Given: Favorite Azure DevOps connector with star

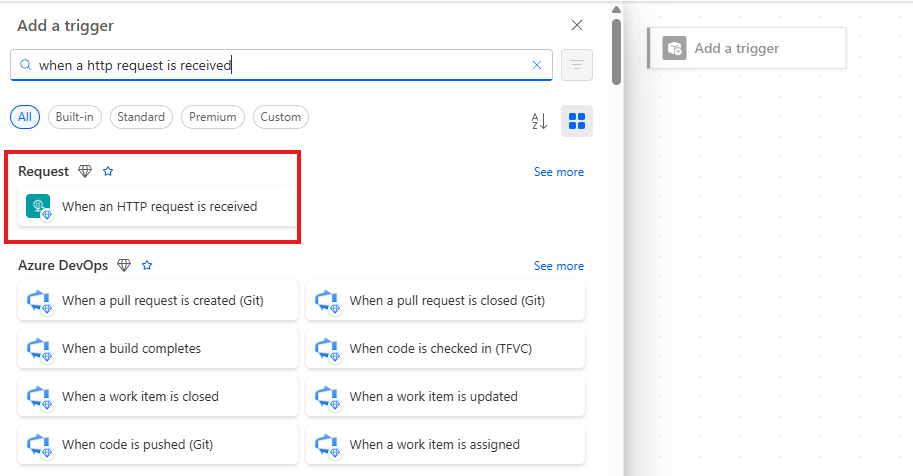Looking at the screenshot, I should point(147,265).
